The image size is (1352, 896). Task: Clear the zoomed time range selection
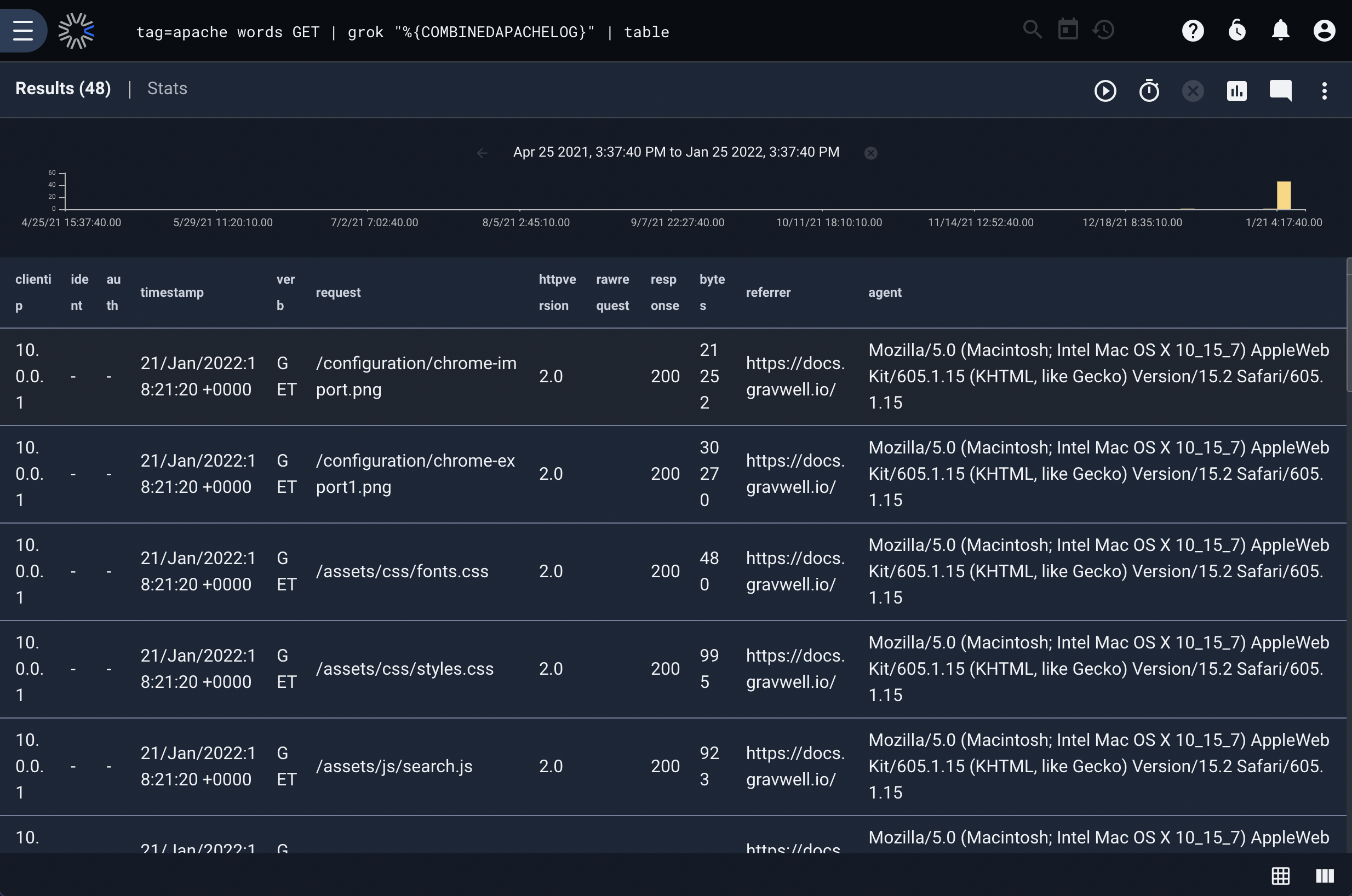tap(870, 153)
